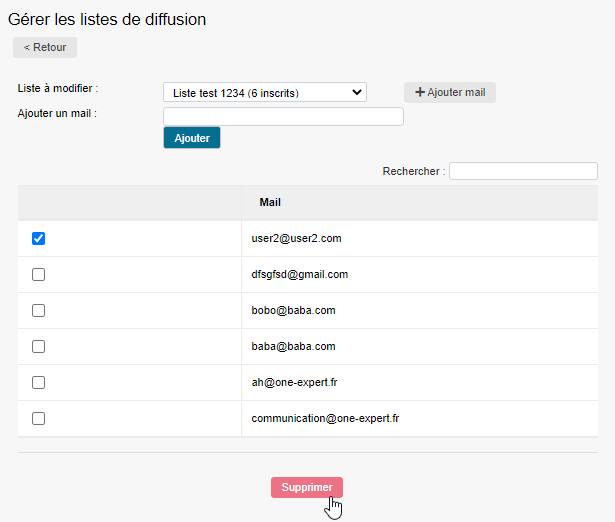This screenshot has width=615, height=522.
Task: Tick the checkbox for dfsgfsd@gmail.com
Action: click(x=39, y=275)
